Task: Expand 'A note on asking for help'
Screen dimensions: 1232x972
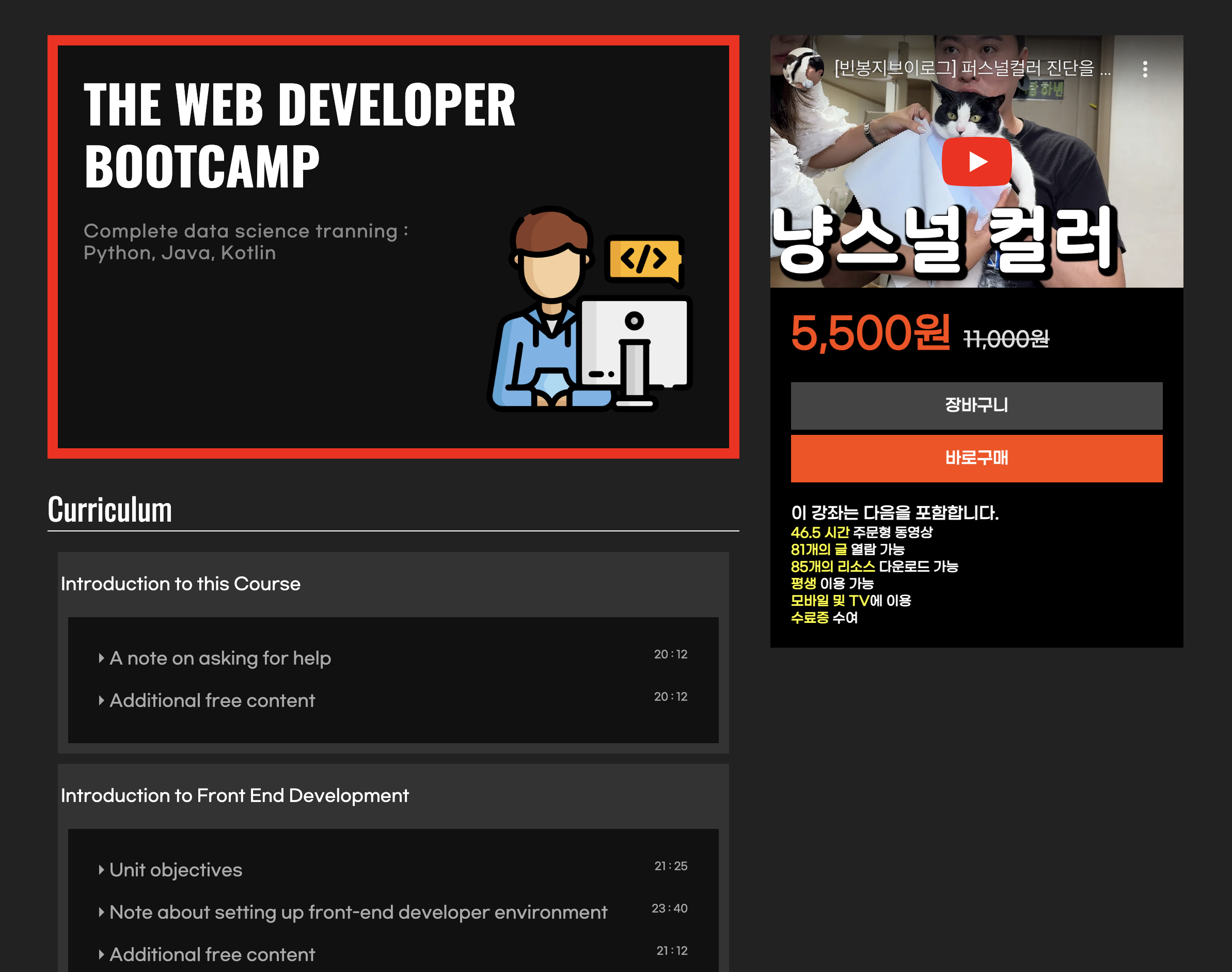Action: [x=219, y=658]
